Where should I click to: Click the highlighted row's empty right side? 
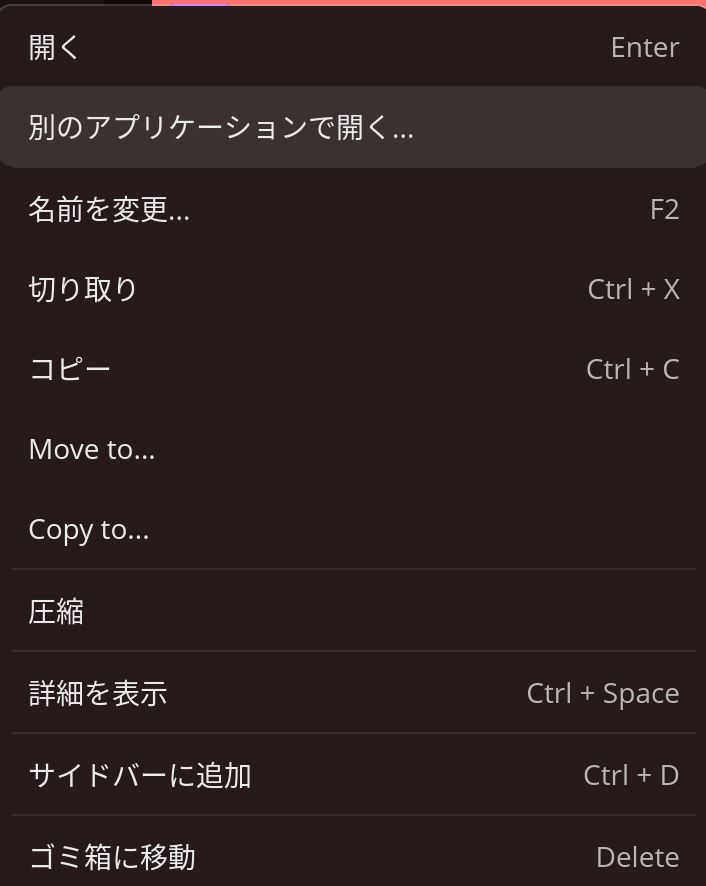coord(580,128)
